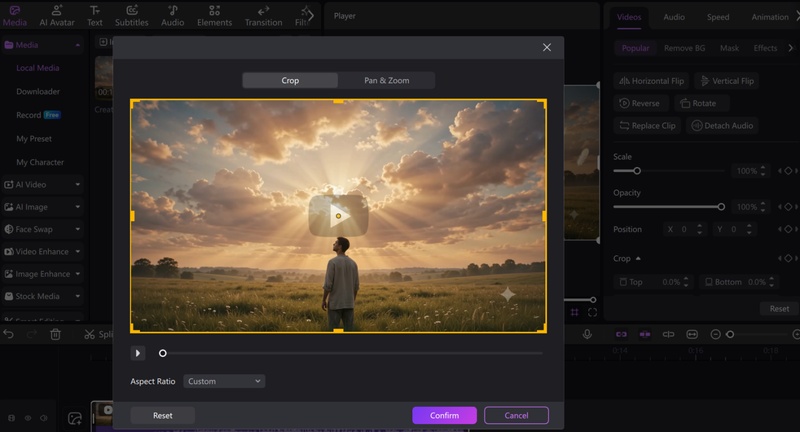
Task: Toggle the player fullscreen icon
Action: point(592,312)
